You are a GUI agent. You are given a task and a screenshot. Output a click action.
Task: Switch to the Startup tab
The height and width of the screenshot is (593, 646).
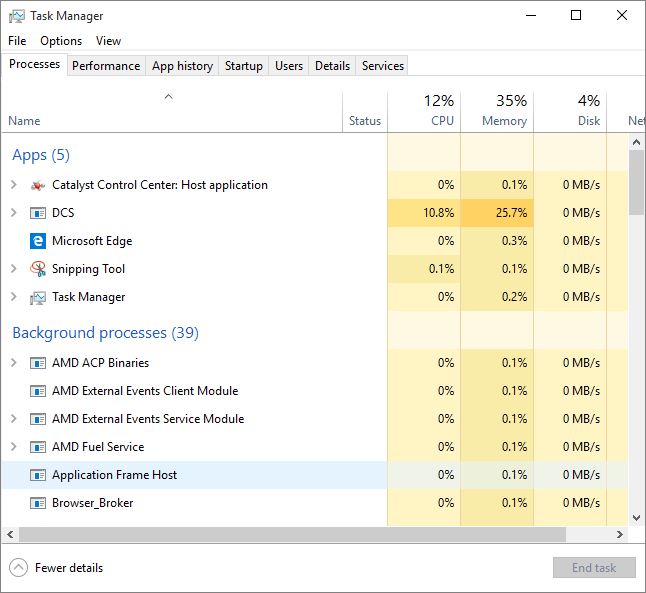click(x=244, y=66)
